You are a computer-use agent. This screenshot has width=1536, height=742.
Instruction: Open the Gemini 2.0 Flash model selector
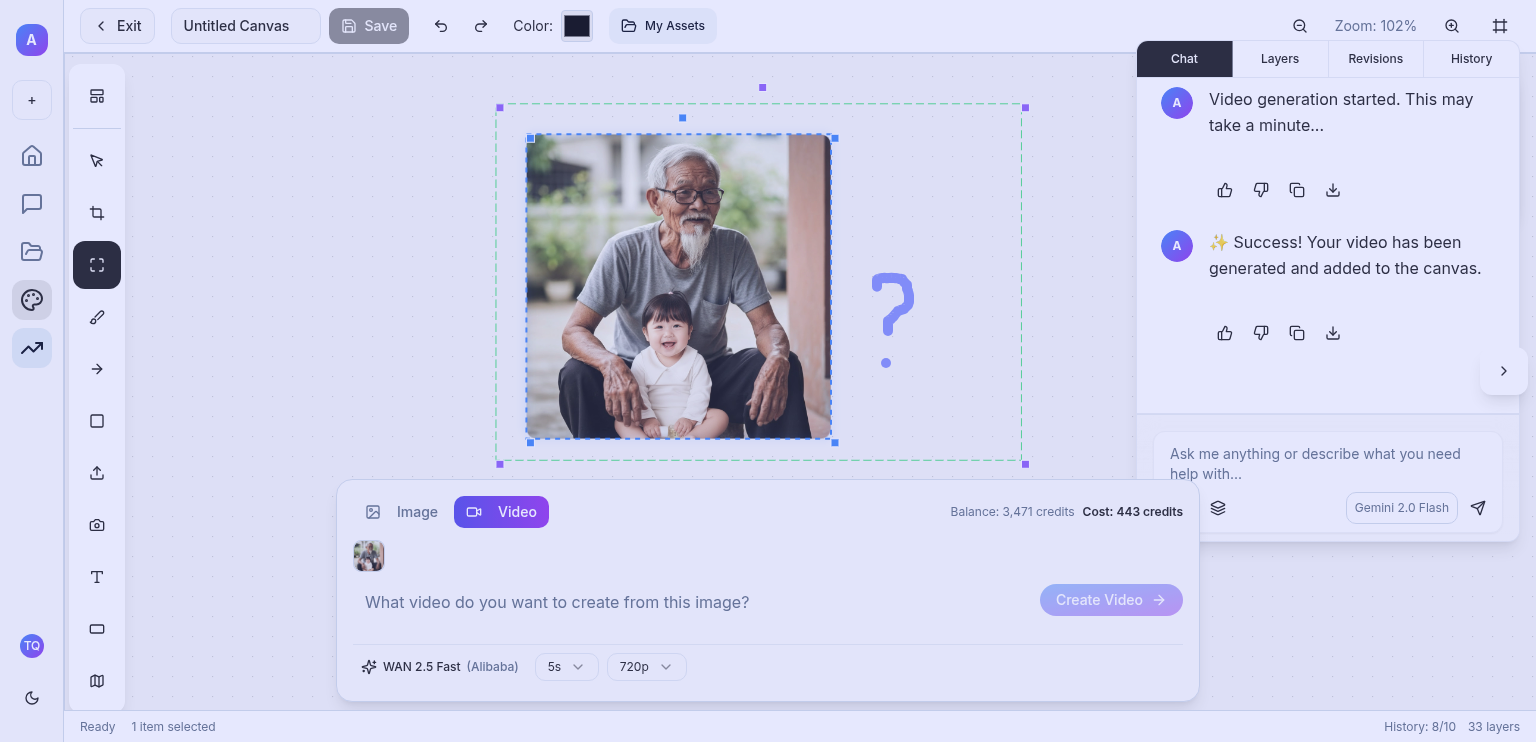pyautogui.click(x=1401, y=508)
